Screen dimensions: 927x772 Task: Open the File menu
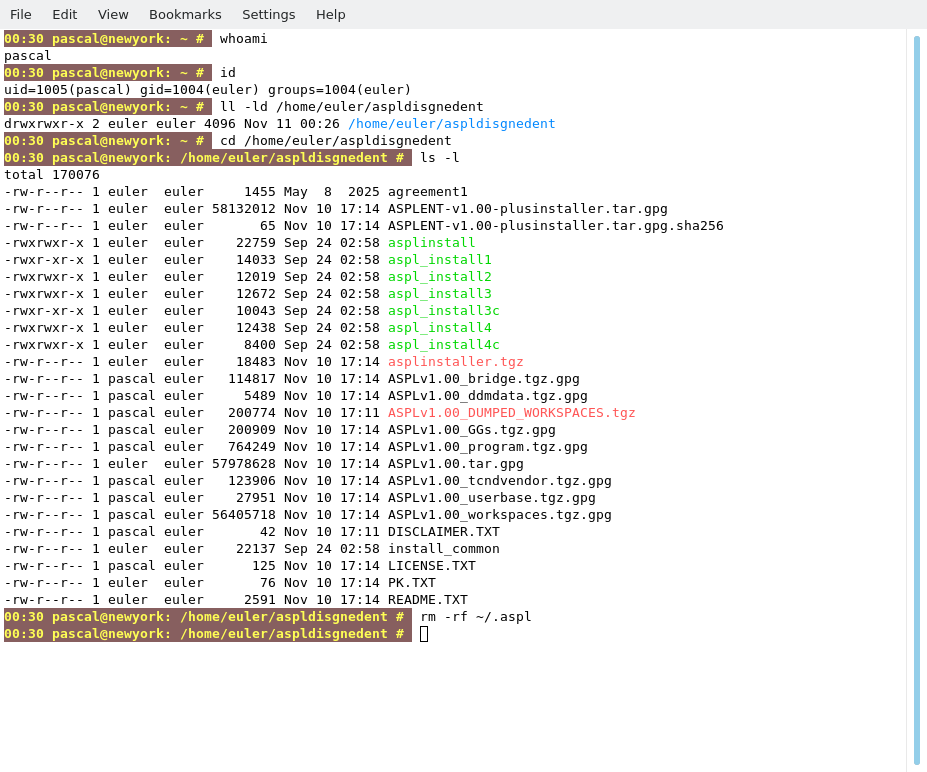21,14
